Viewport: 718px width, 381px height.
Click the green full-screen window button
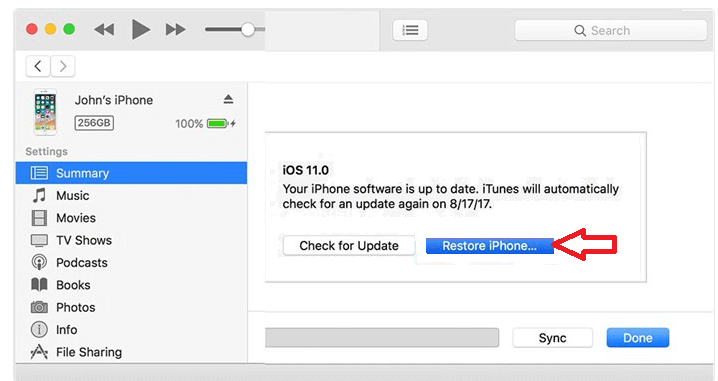click(x=69, y=29)
